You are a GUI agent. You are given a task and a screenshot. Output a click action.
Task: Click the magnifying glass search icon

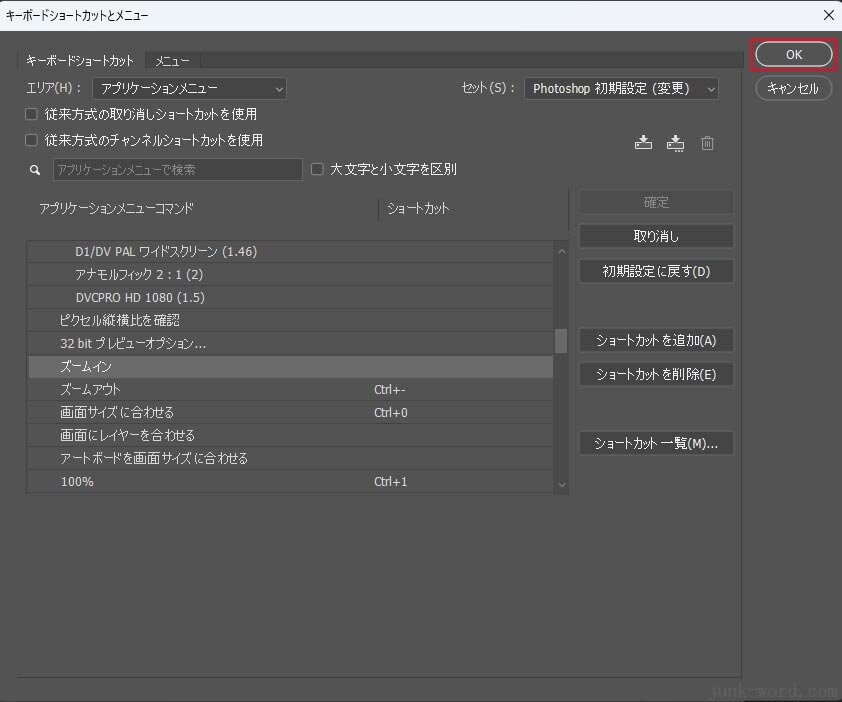[x=35, y=170]
